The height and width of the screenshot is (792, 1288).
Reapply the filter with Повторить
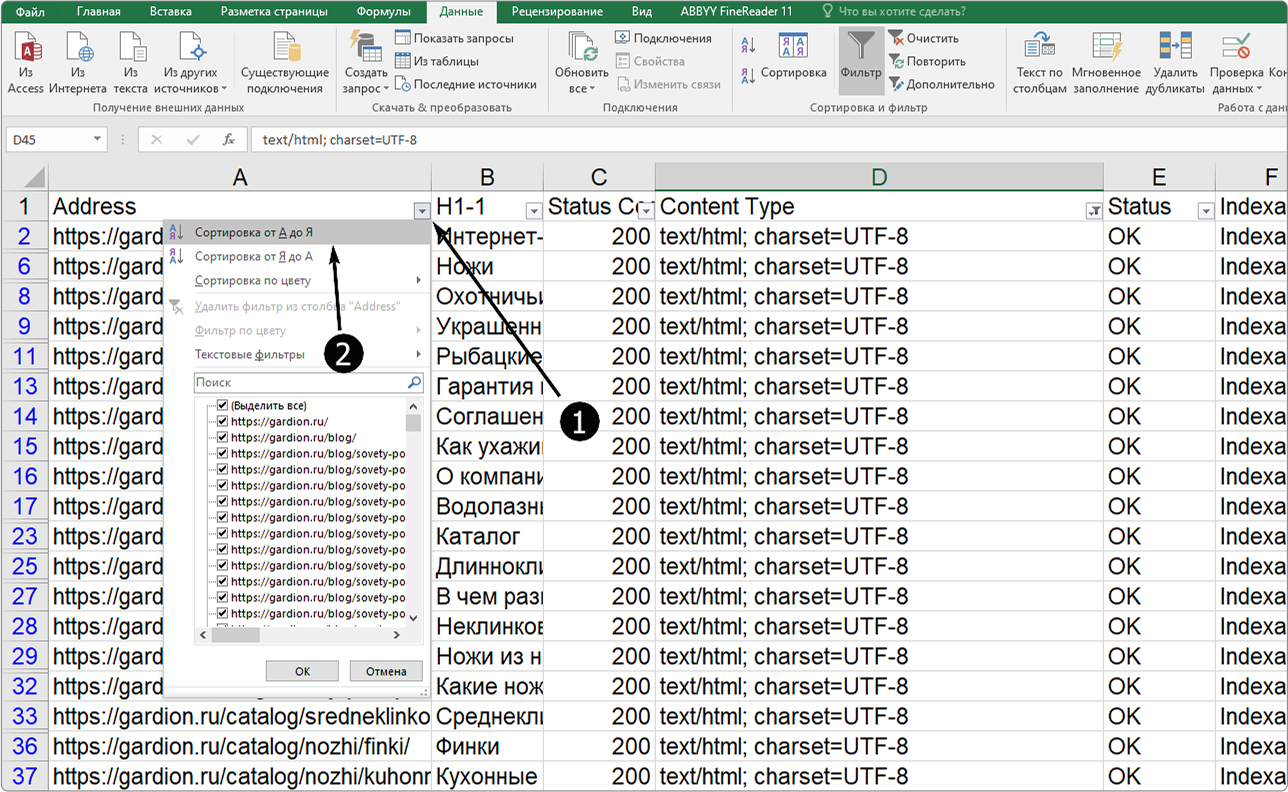coord(927,61)
